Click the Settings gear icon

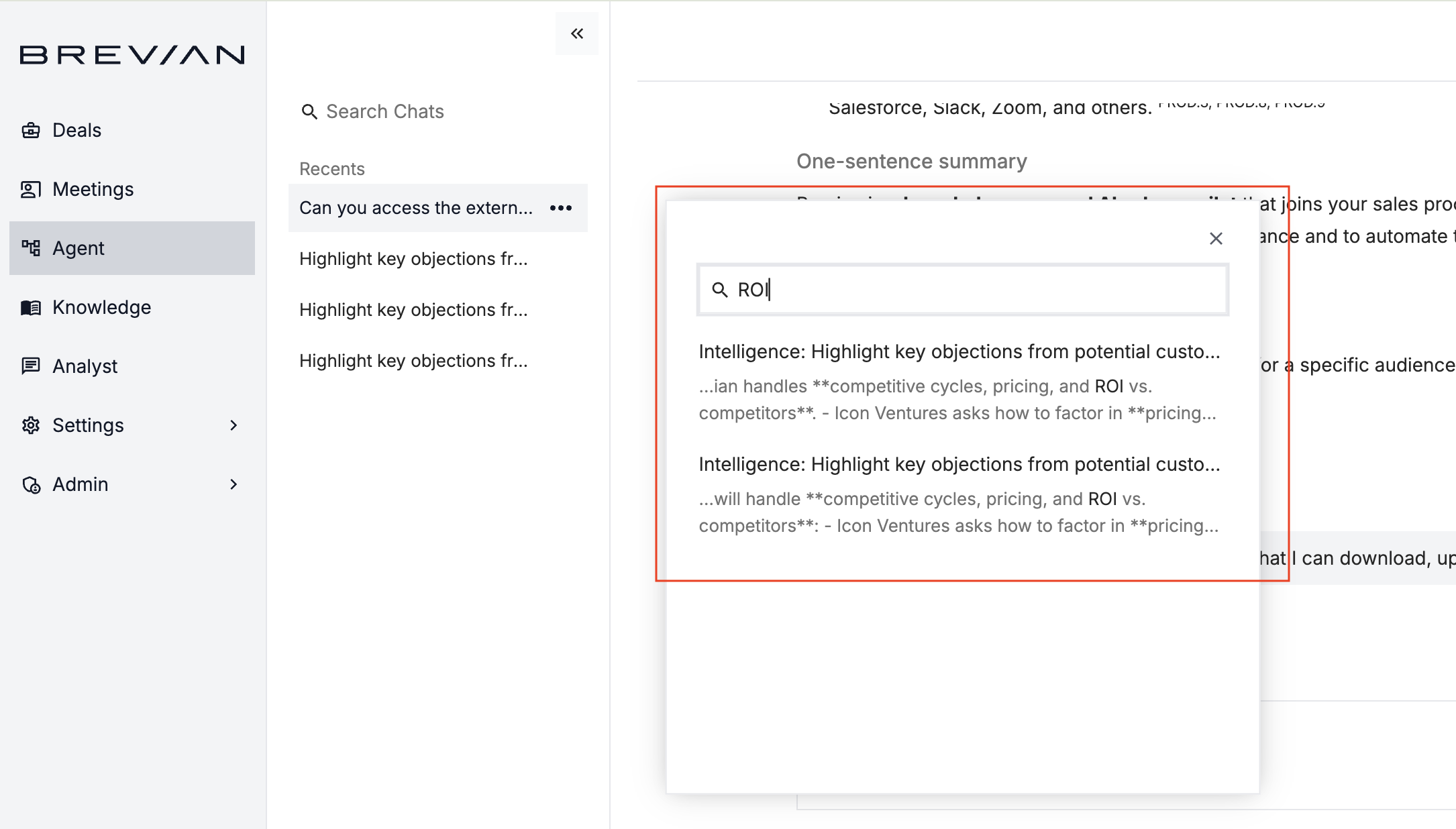coord(31,425)
